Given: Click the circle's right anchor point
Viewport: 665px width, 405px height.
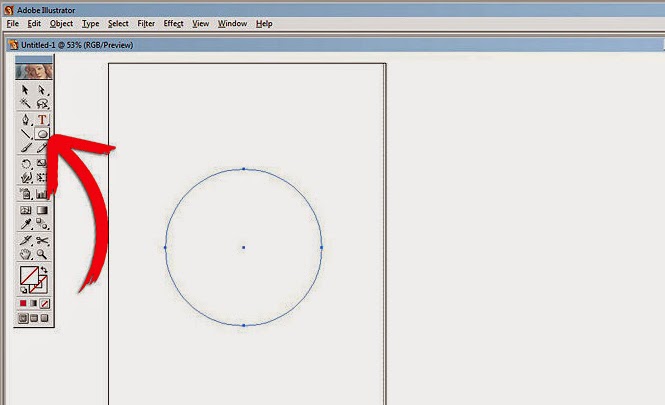Looking at the screenshot, I should coord(321,247).
